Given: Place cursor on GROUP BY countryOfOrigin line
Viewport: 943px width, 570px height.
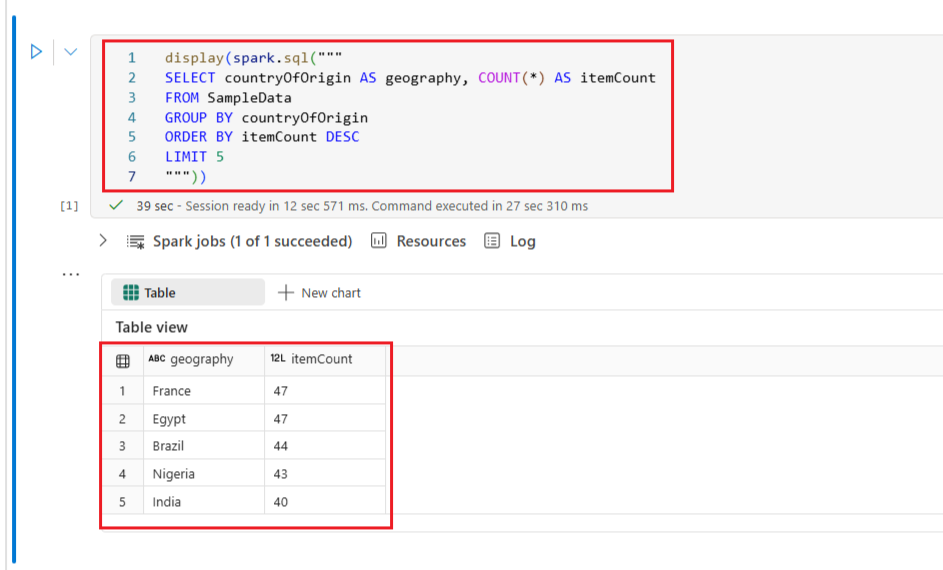Looking at the screenshot, I should coord(266,117).
